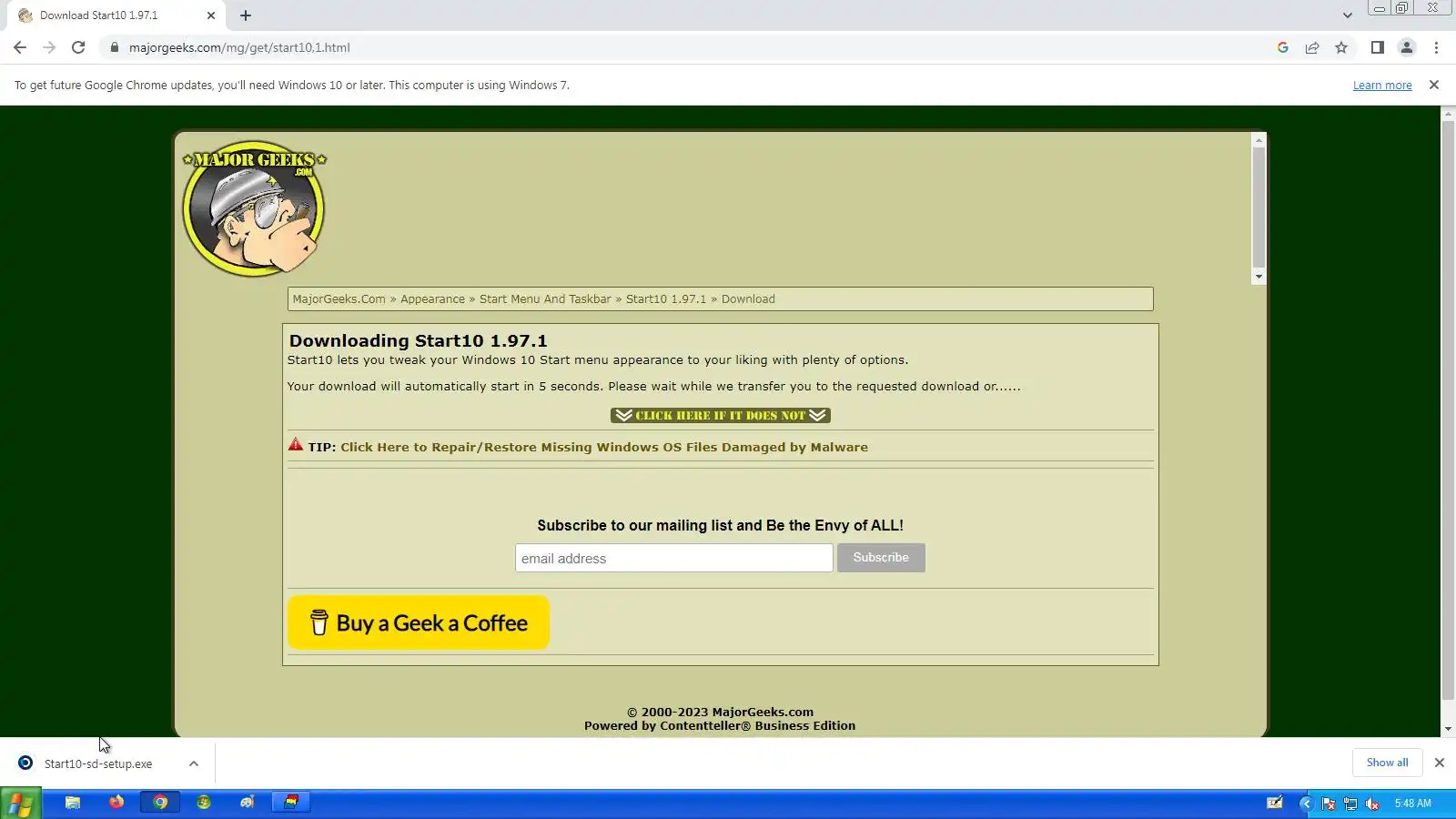The width and height of the screenshot is (1456, 819).
Task: Open the network status tray icon
Action: [1350, 804]
